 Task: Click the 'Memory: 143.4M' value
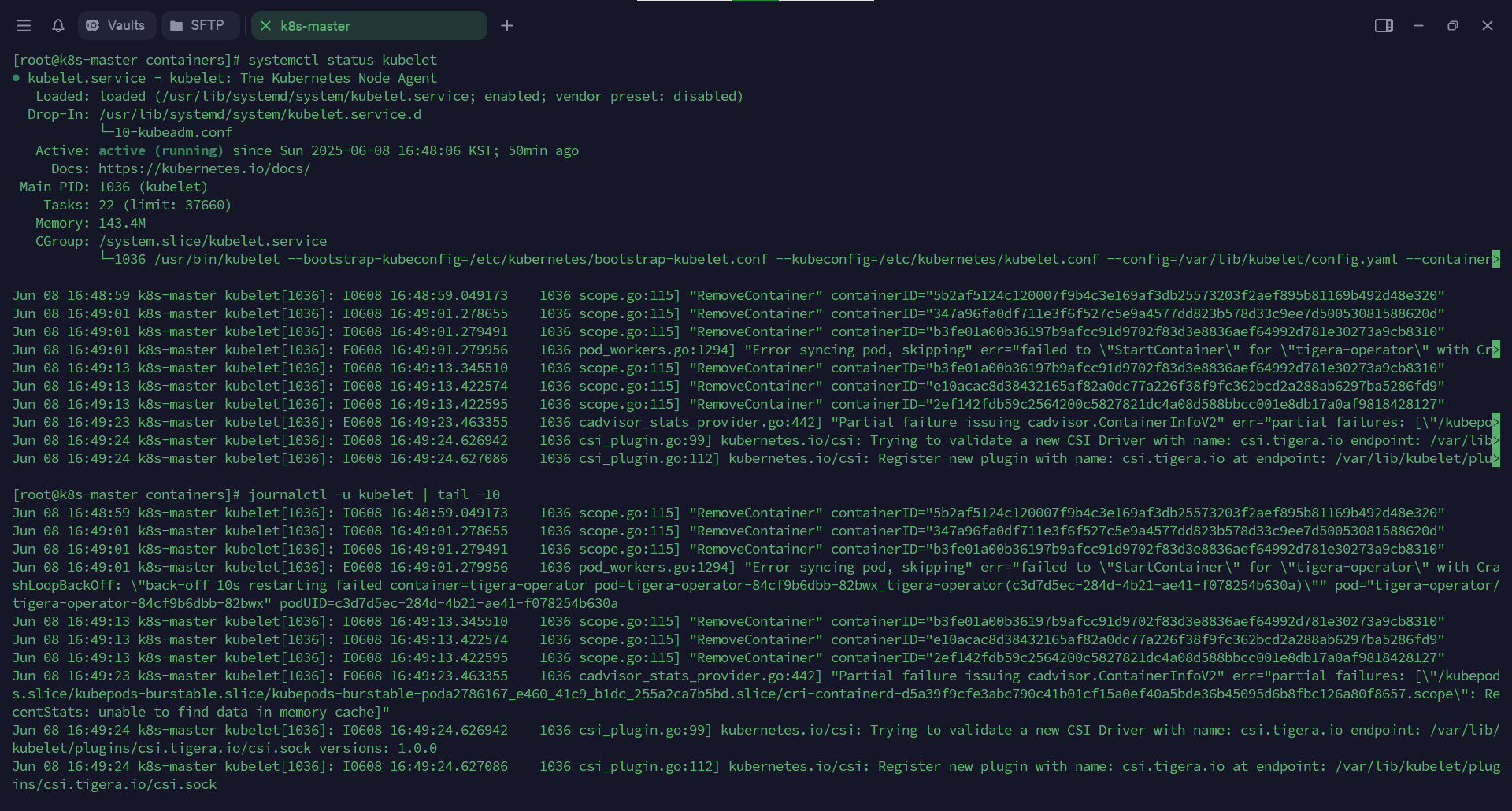pos(122,223)
